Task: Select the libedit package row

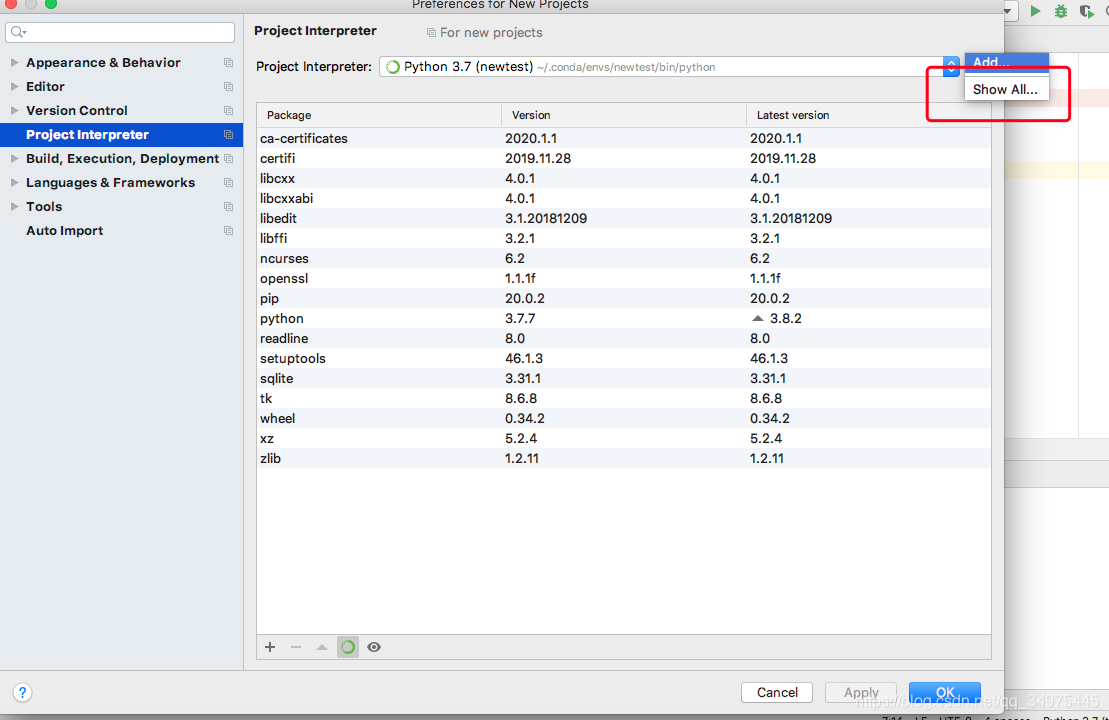Action: 624,218
